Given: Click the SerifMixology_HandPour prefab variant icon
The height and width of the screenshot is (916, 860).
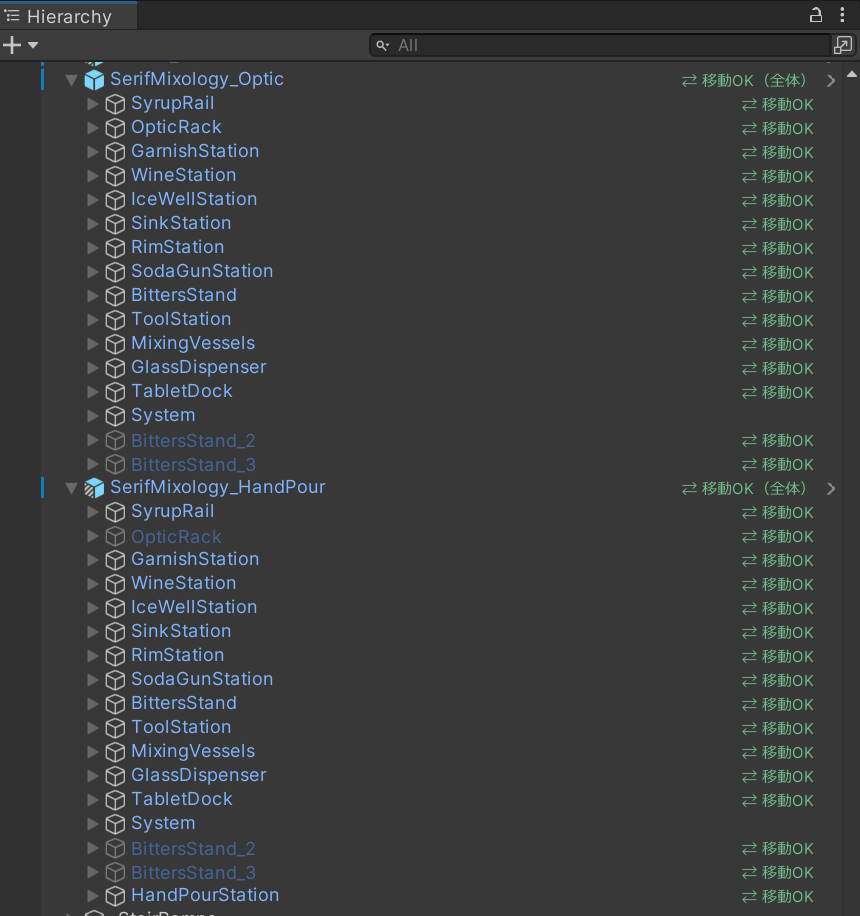Looking at the screenshot, I should click(94, 488).
